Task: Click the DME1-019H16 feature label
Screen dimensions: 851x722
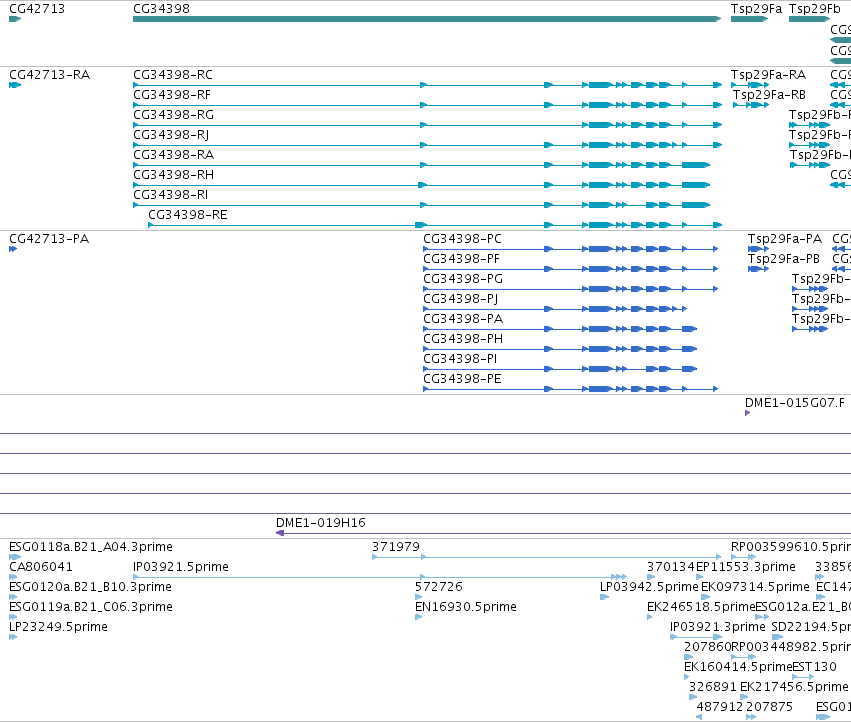Action: tap(321, 523)
